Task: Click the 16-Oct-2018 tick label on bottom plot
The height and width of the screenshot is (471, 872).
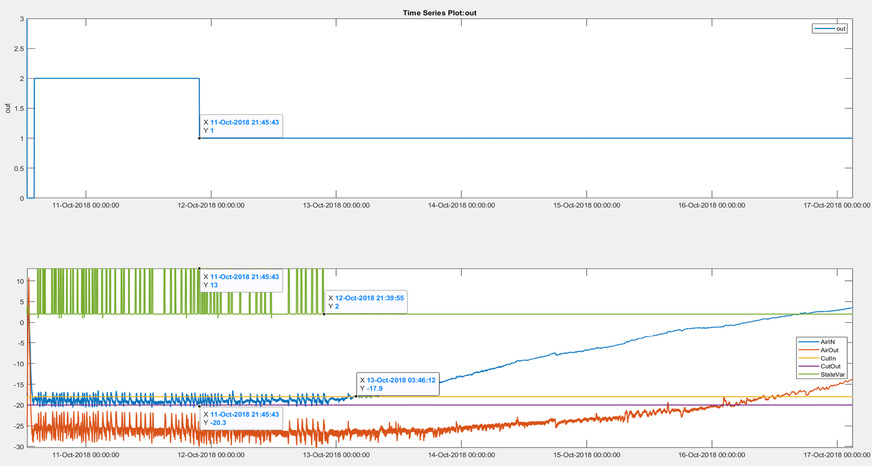Action: coord(718,455)
